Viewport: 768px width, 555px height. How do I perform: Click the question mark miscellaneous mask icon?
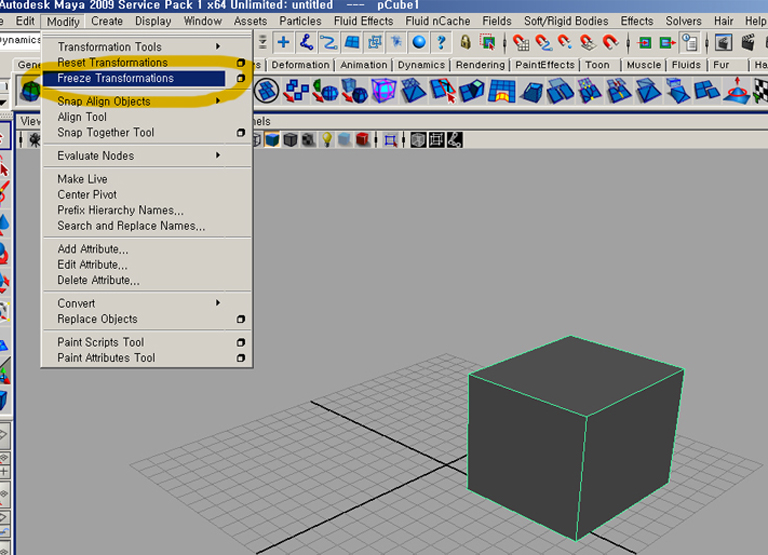(441, 43)
